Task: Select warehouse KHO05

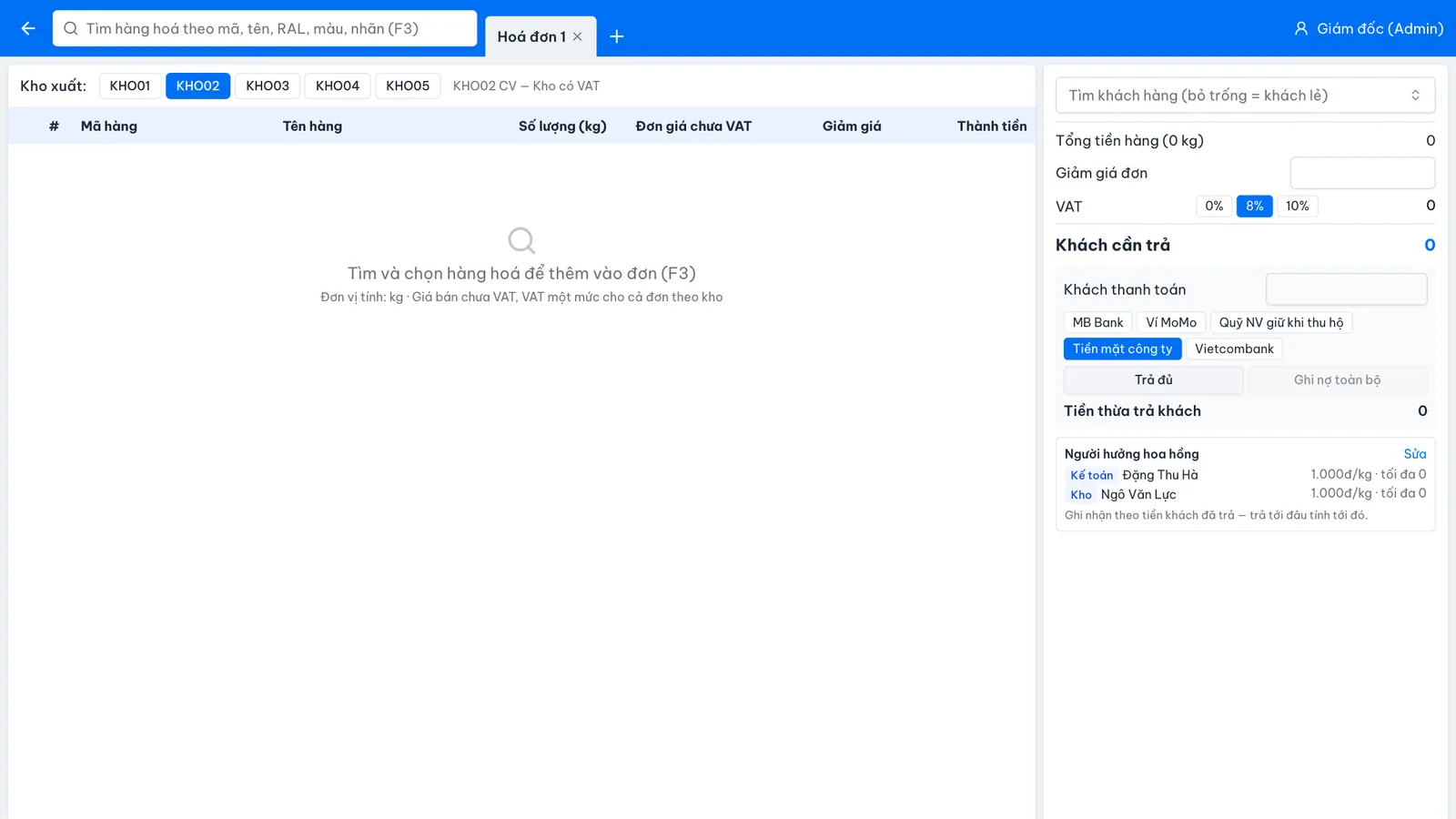Action: (408, 86)
